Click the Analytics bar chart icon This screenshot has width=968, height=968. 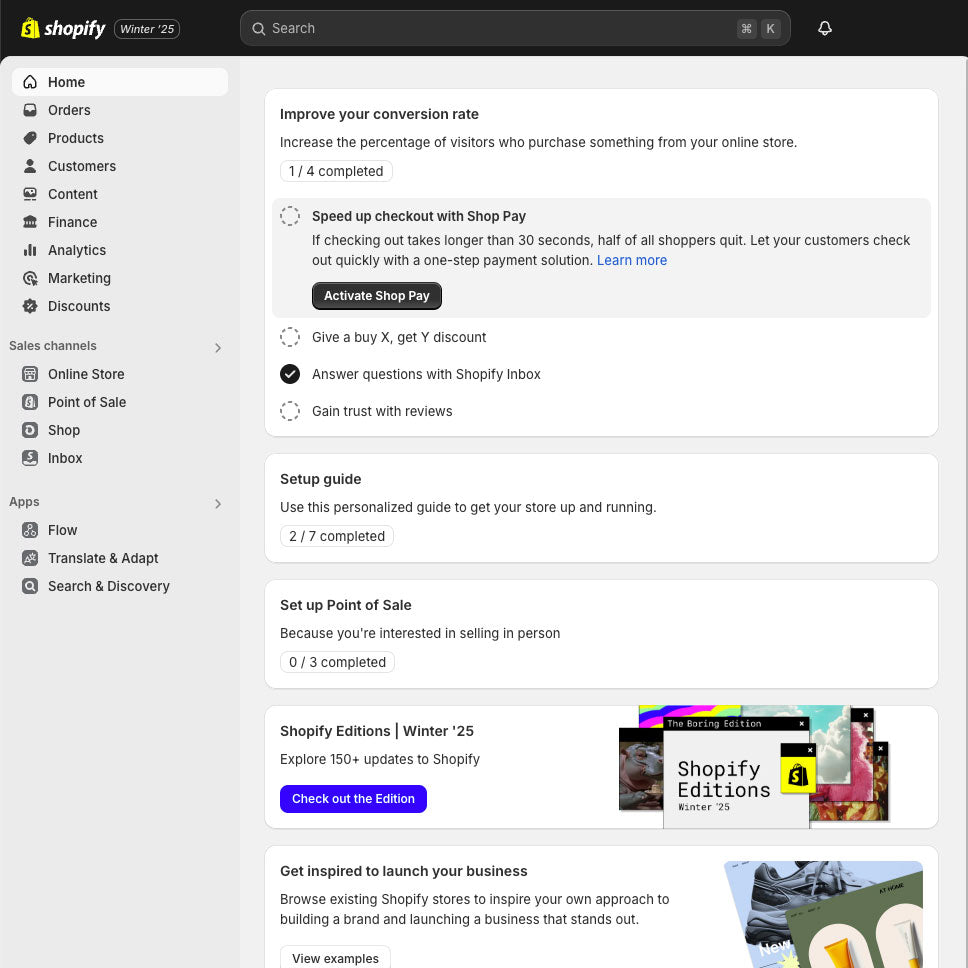click(30, 250)
